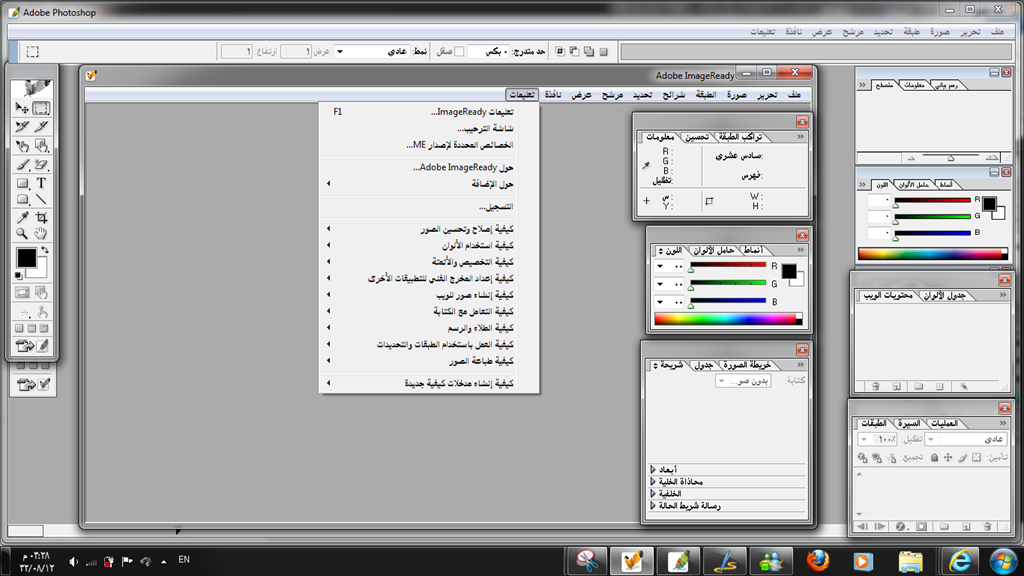Create new layer icon in Layers panel
This screenshot has height=576, width=1024.
click(x=966, y=526)
